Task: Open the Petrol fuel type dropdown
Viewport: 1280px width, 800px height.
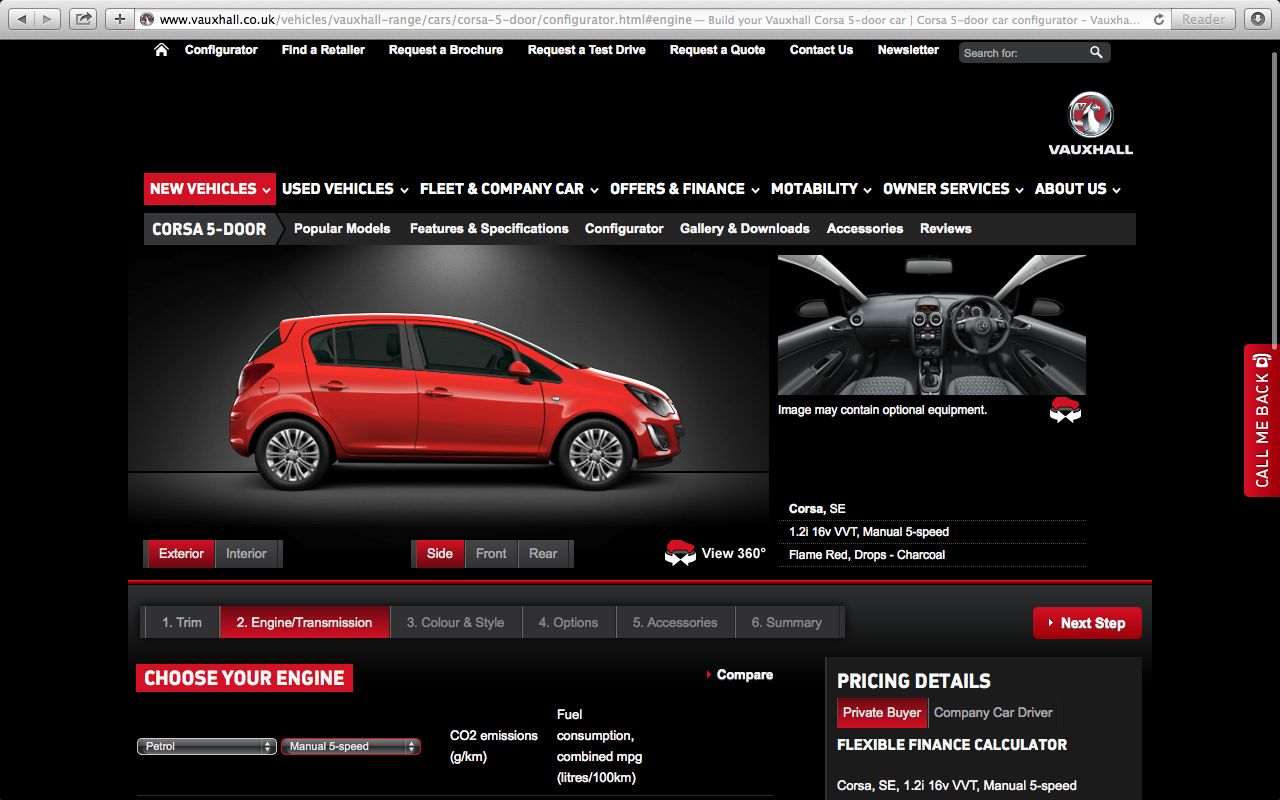Action: click(206, 746)
